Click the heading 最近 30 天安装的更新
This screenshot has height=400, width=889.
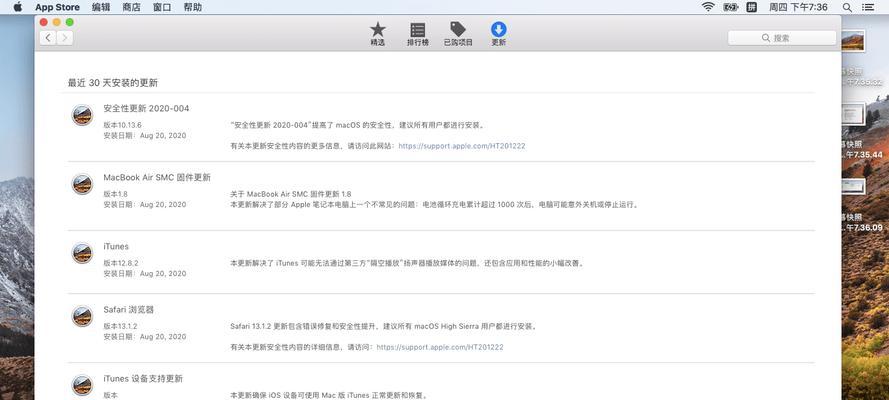tap(113, 83)
